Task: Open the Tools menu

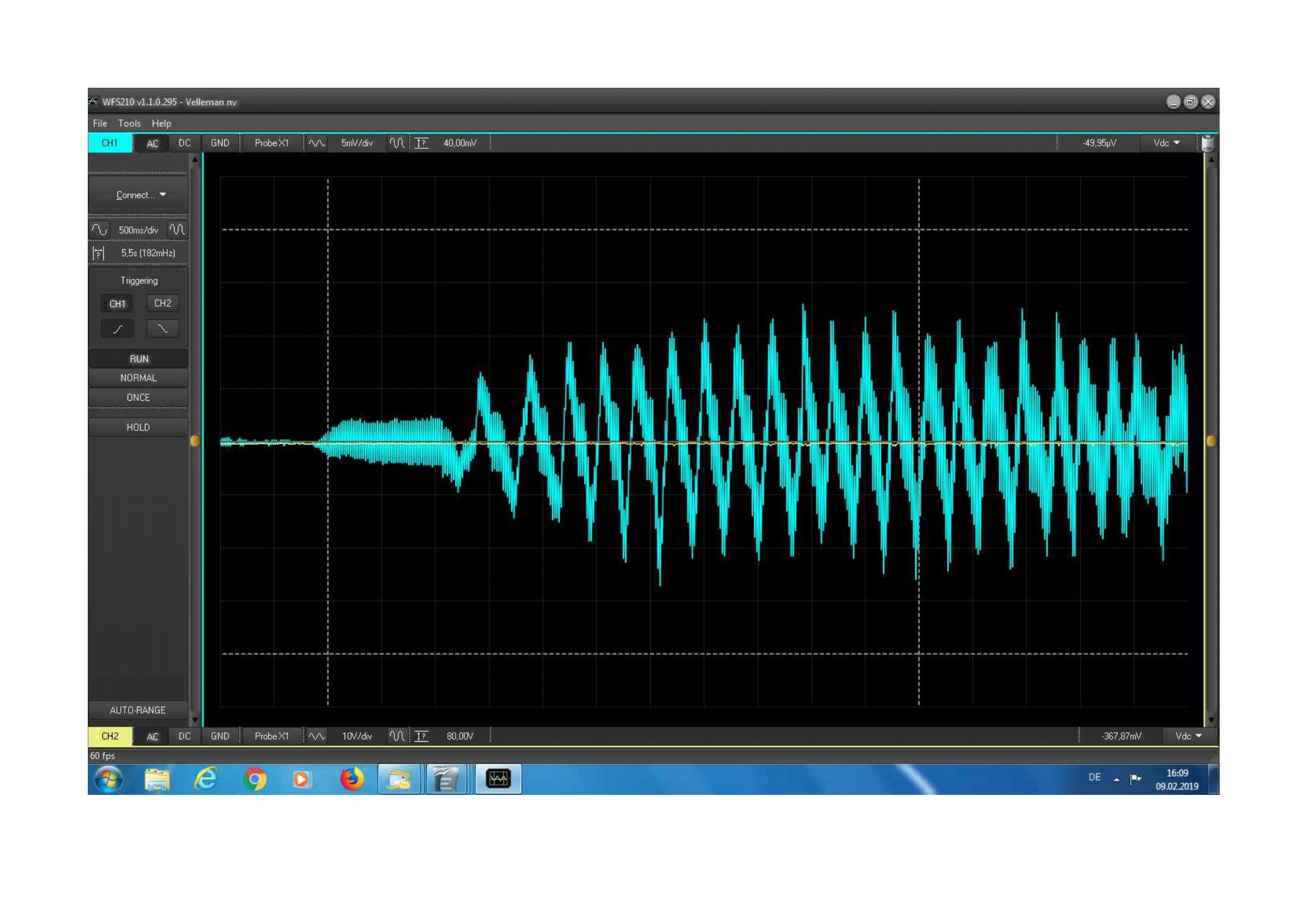Action: pos(129,124)
